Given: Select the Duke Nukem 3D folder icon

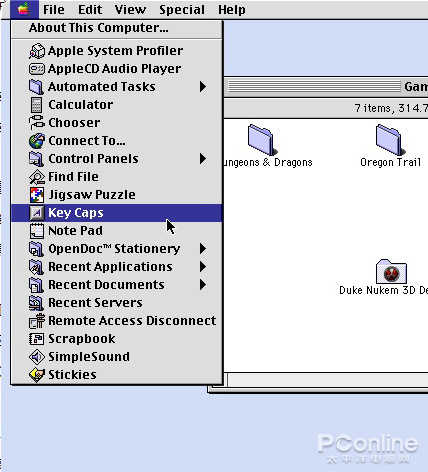Looking at the screenshot, I should pyautogui.click(x=391, y=271).
